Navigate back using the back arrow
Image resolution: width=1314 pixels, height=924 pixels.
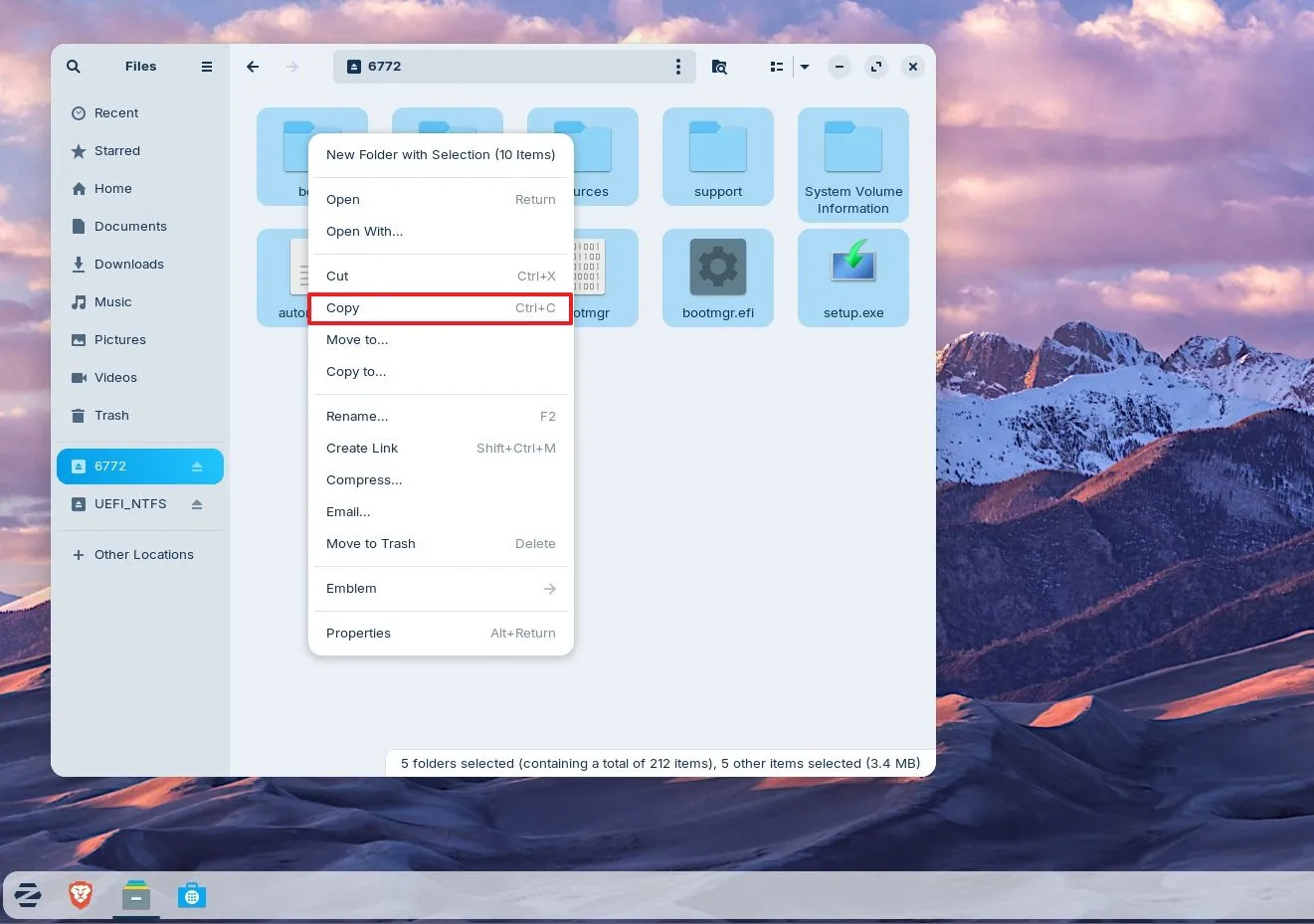coord(253,67)
